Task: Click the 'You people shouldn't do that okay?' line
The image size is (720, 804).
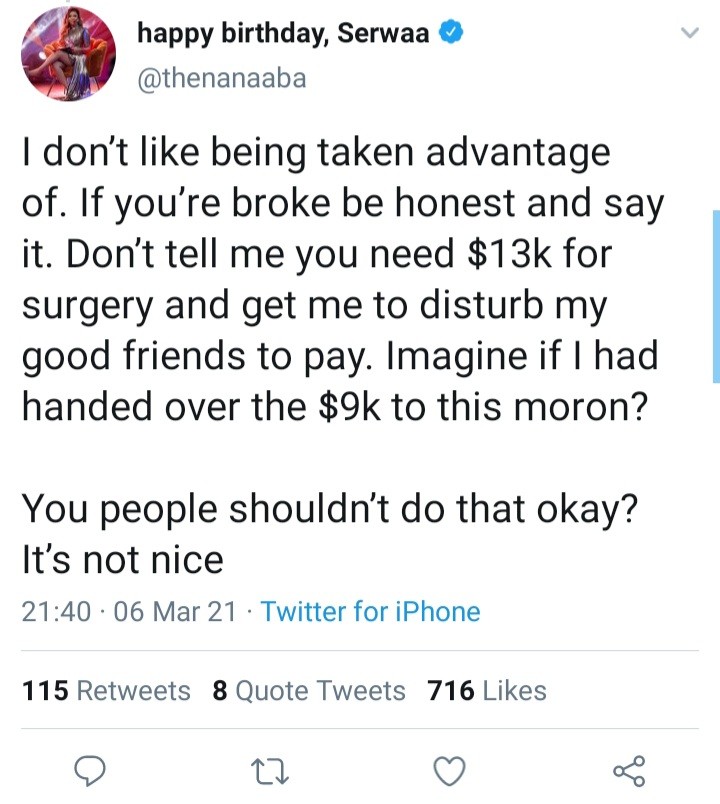Action: pyautogui.click(x=330, y=510)
